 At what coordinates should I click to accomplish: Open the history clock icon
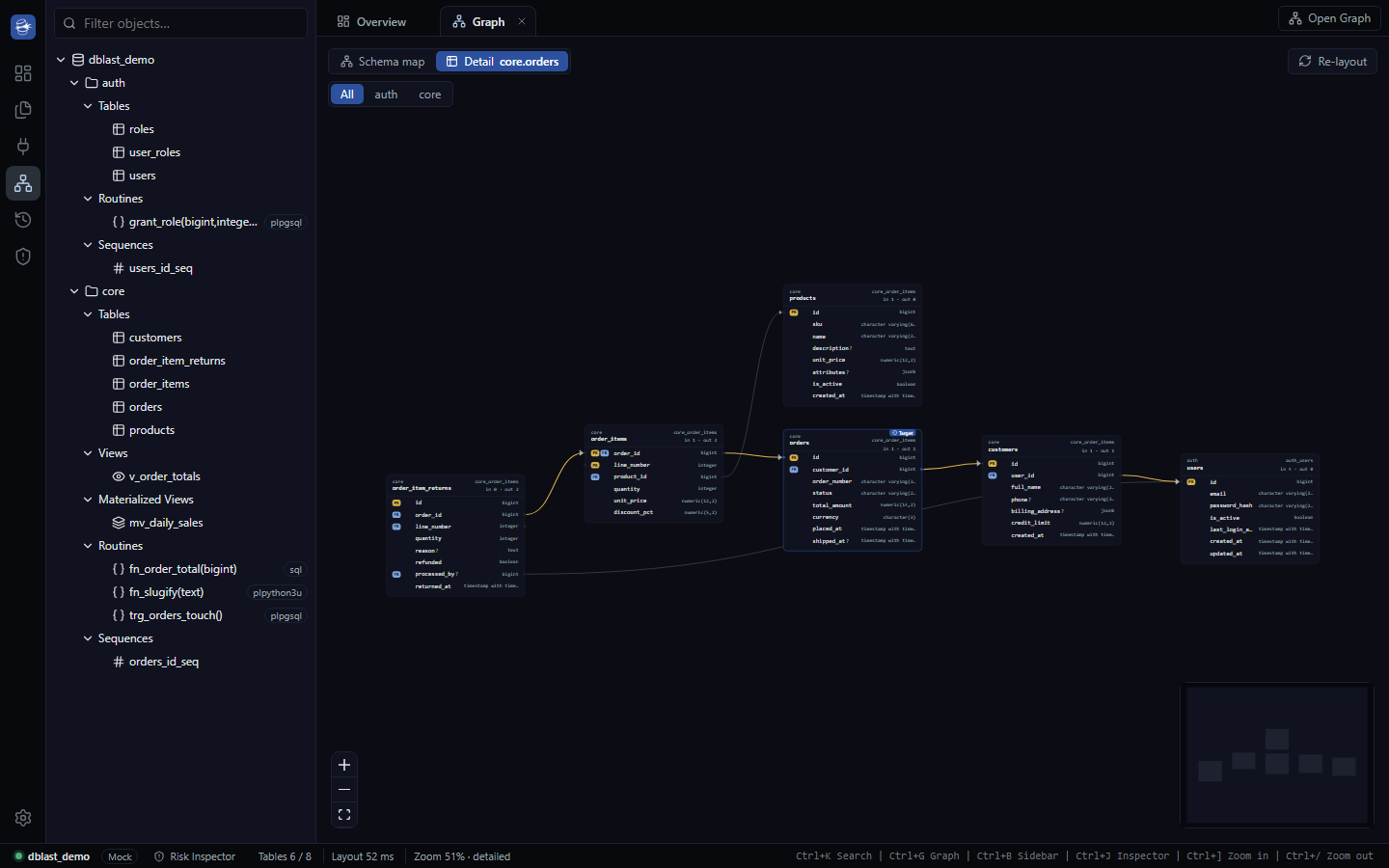pyautogui.click(x=23, y=220)
